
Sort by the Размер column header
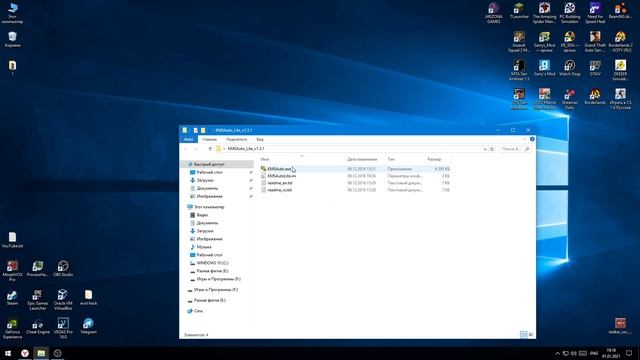coord(434,159)
